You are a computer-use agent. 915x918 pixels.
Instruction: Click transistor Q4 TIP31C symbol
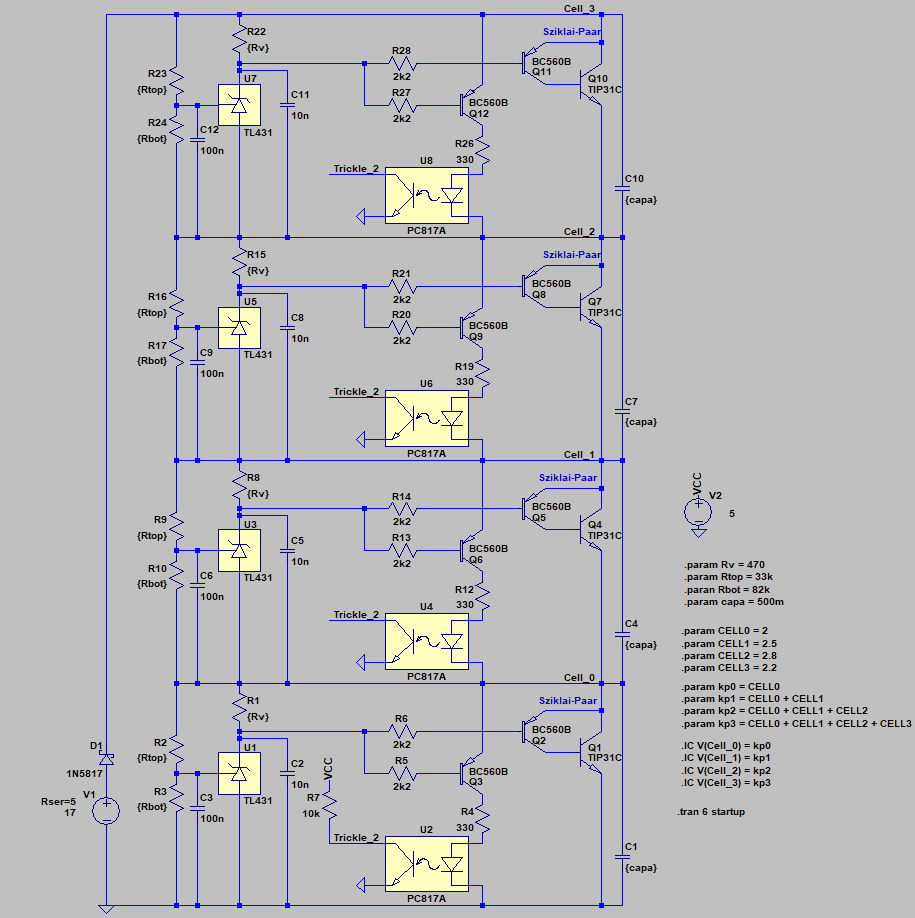point(591,530)
